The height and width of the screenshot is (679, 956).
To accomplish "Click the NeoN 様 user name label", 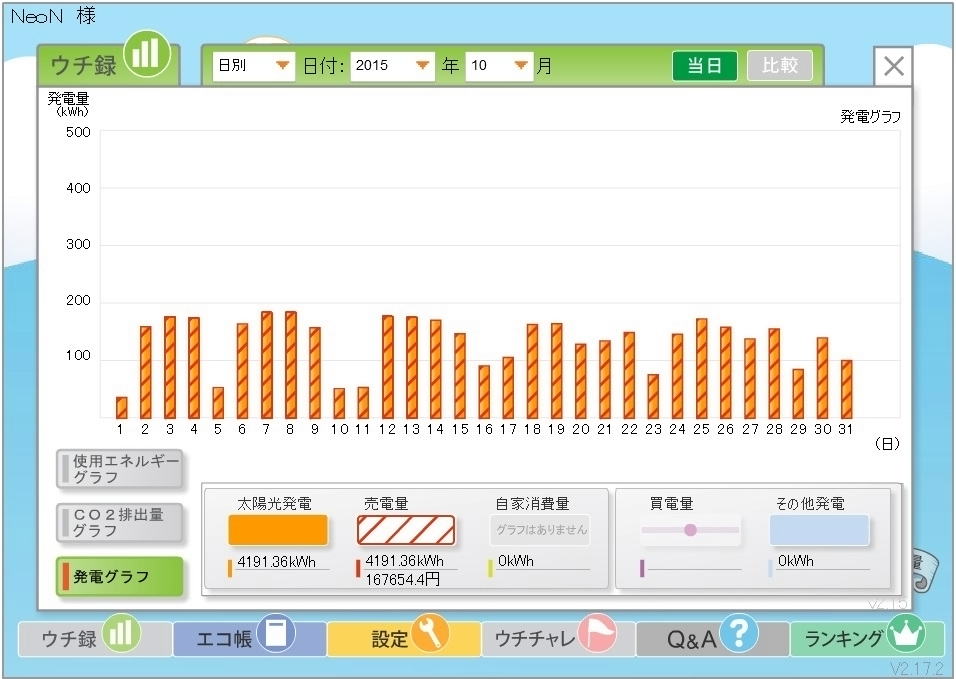I will click(x=54, y=16).
